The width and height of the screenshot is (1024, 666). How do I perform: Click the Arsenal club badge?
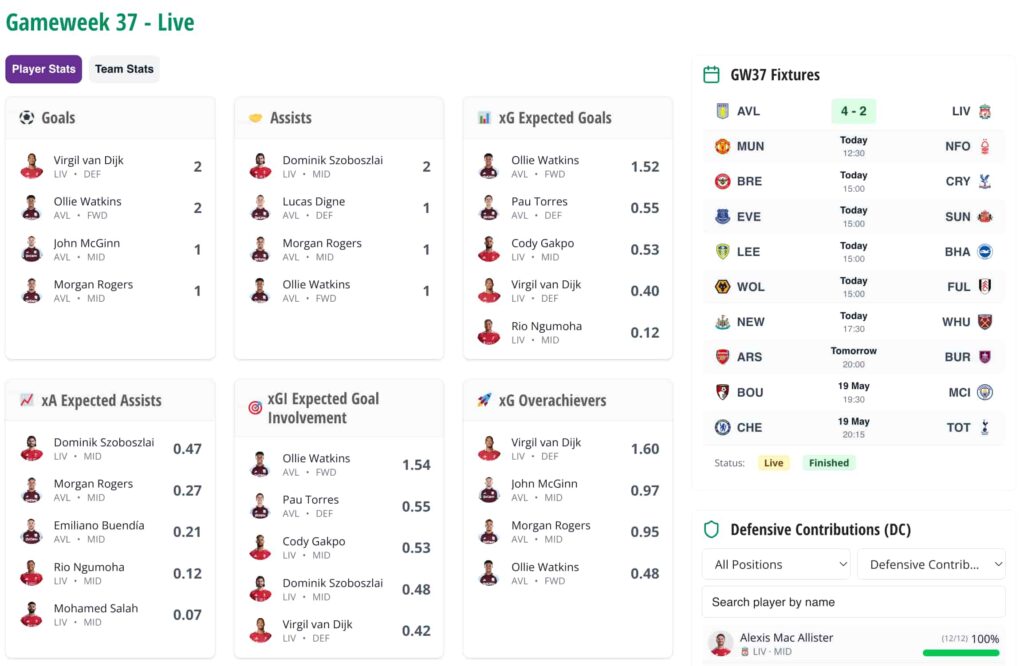click(x=722, y=357)
